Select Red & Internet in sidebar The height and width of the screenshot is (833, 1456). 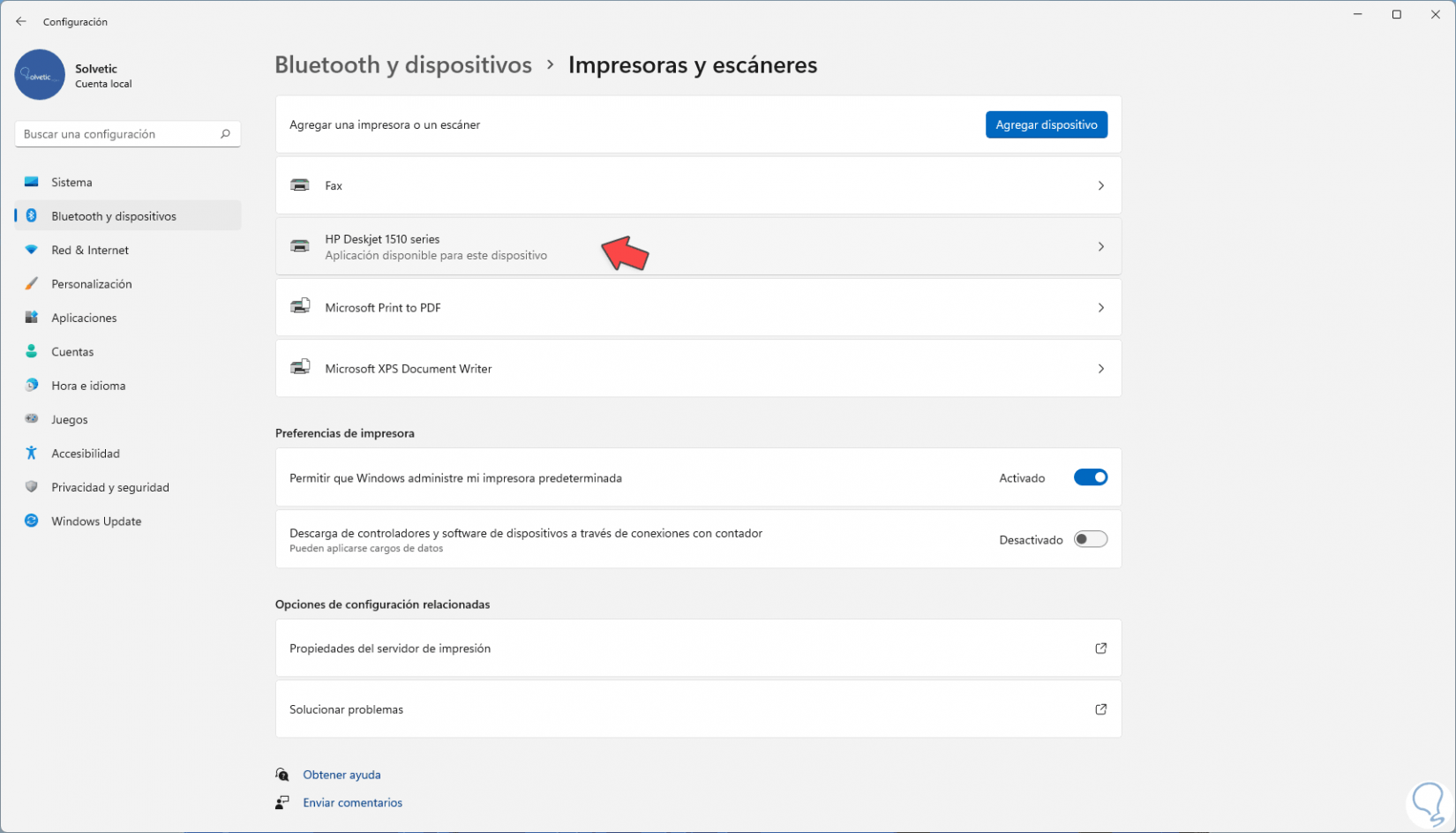click(x=90, y=251)
